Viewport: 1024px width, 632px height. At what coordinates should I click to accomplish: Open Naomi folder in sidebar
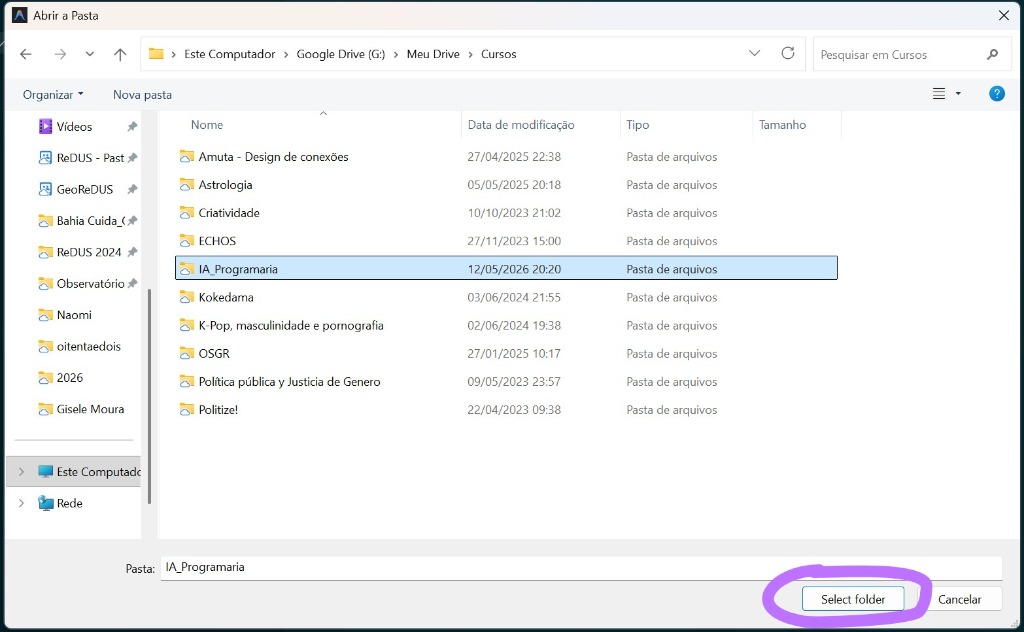pos(65,315)
